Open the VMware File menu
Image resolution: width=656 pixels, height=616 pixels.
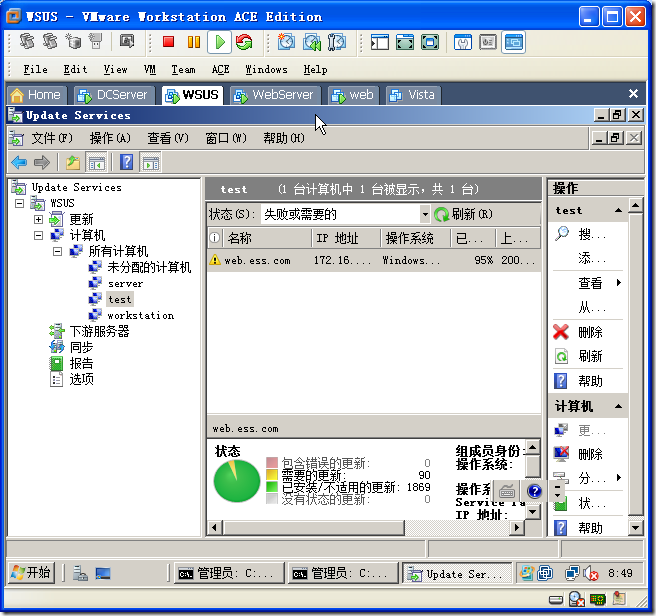point(36,69)
